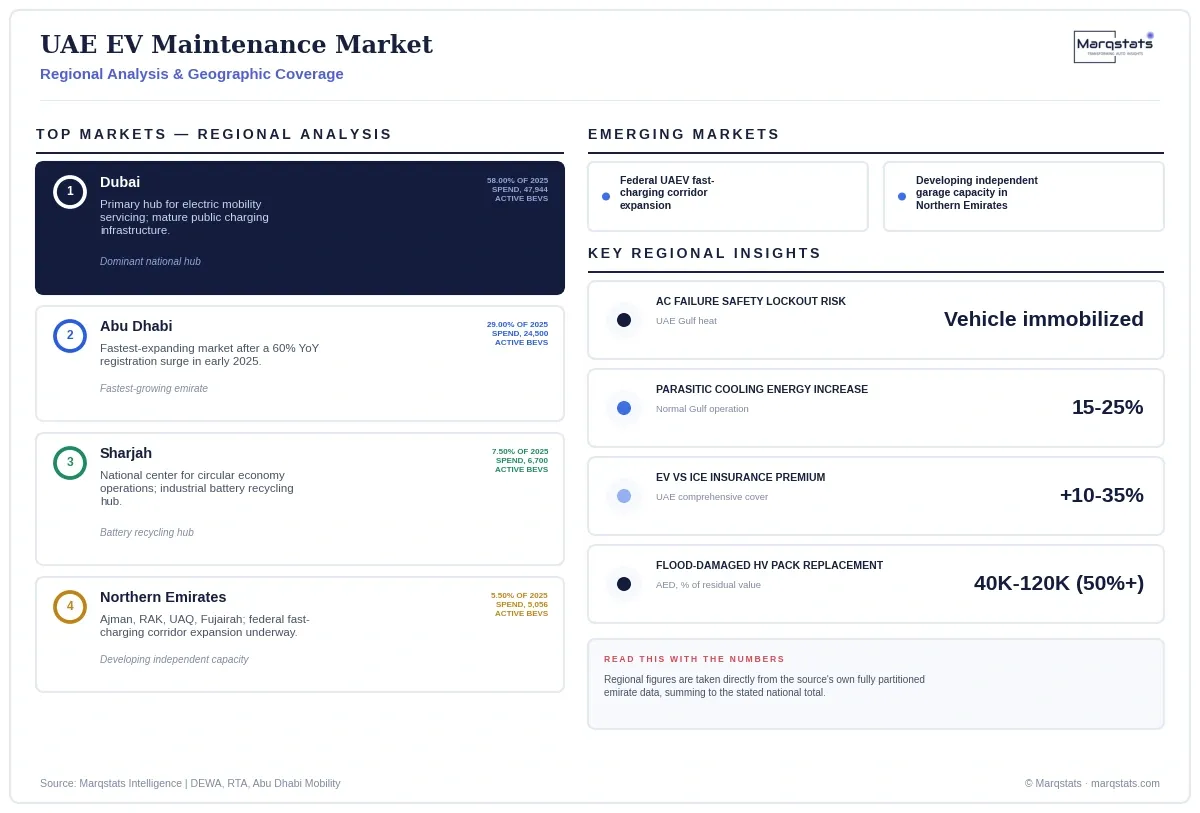Open the marqstats.com copyright footer link
Image resolution: width=1200 pixels, height=813 pixels.
click(x=1092, y=783)
